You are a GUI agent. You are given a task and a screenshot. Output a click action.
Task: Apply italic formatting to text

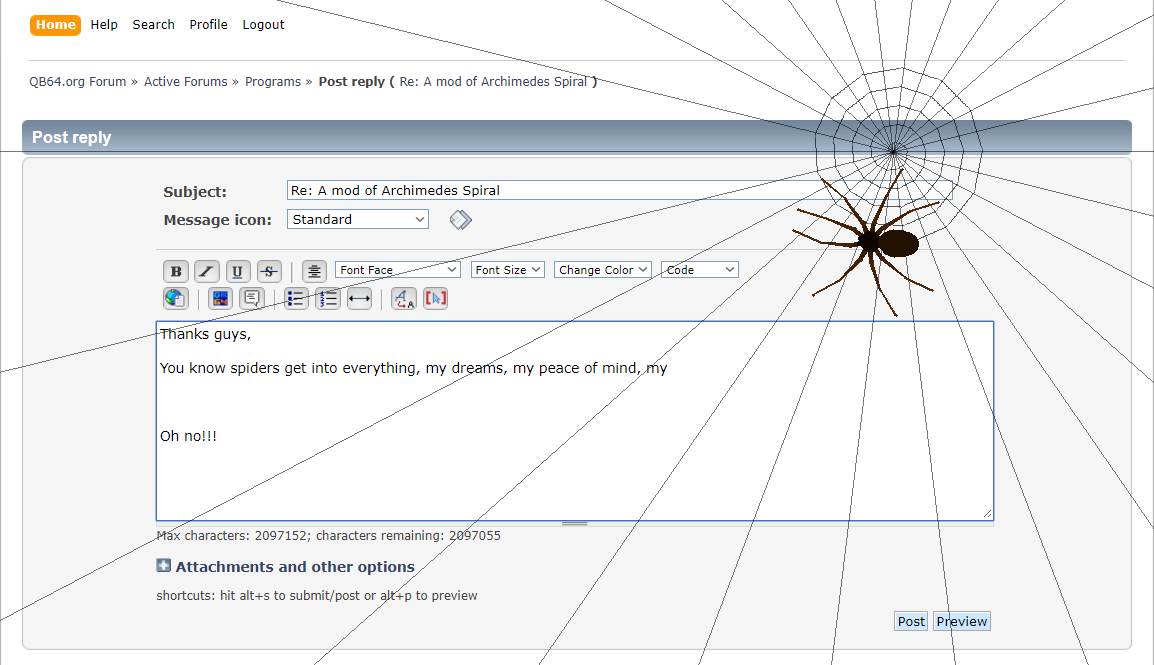(x=207, y=271)
